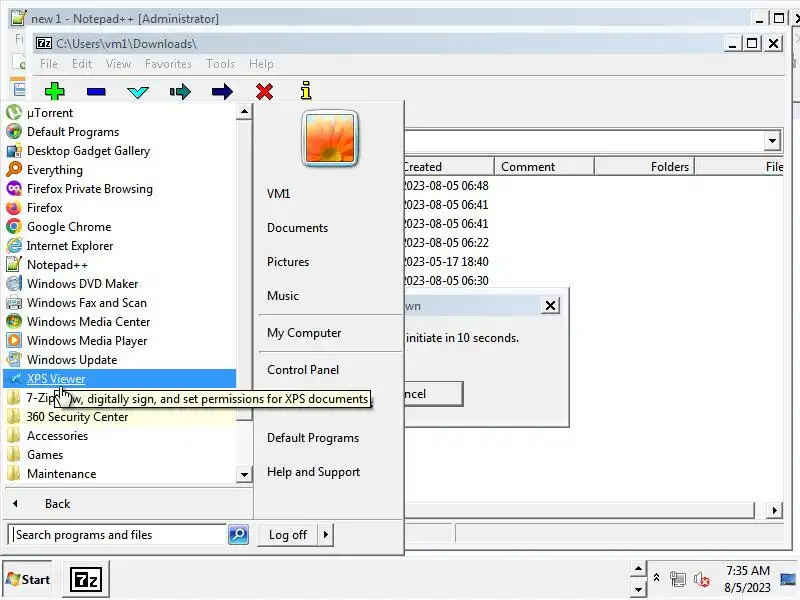Go Back to the main start menu
The width and height of the screenshot is (800, 600).
pos(57,504)
